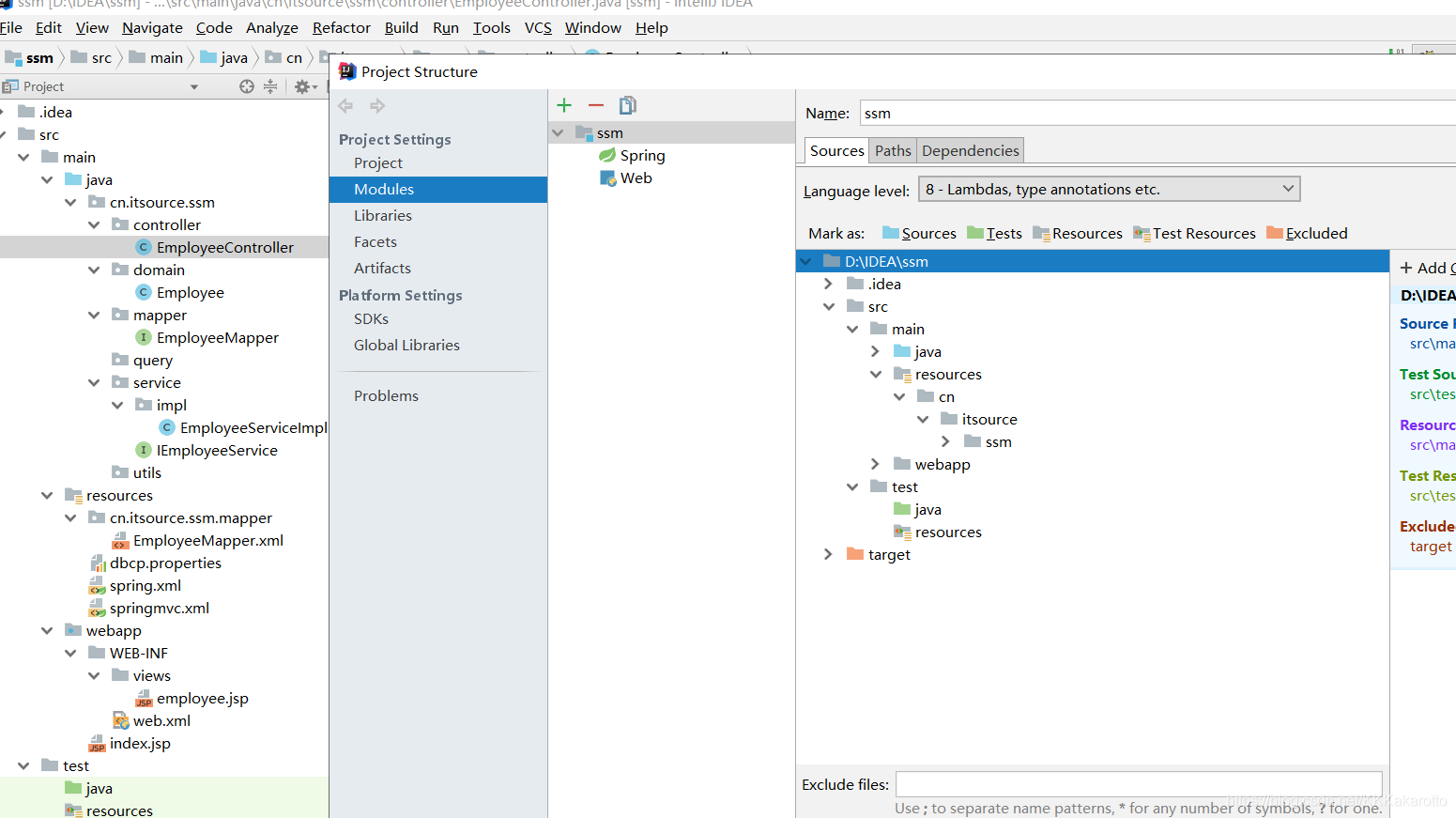
Task: Collapse cn.itsource.ssm package in Project tree
Action: pyautogui.click(x=70, y=203)
